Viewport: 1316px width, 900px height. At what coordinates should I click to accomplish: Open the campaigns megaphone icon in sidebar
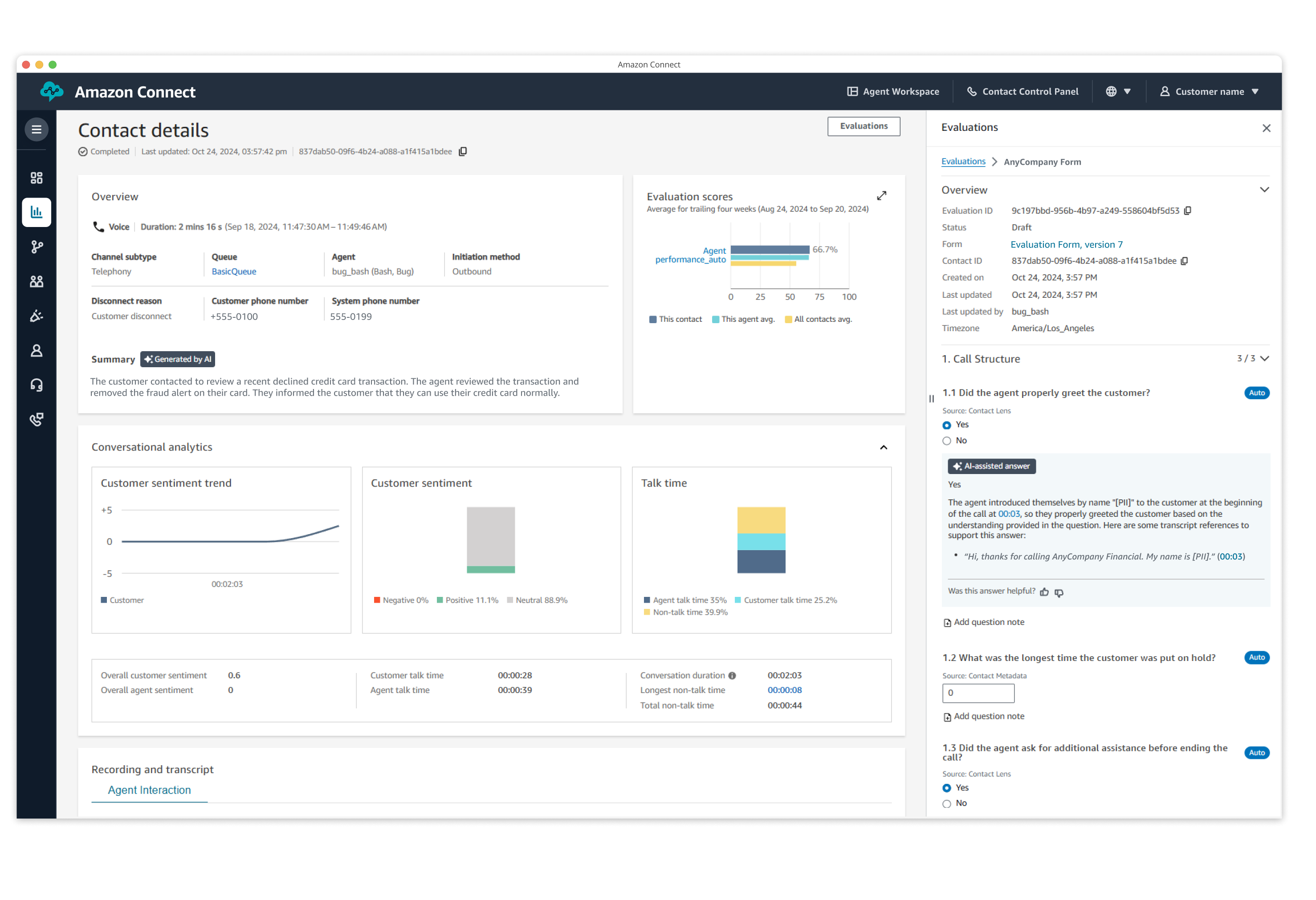pos(36,316)
